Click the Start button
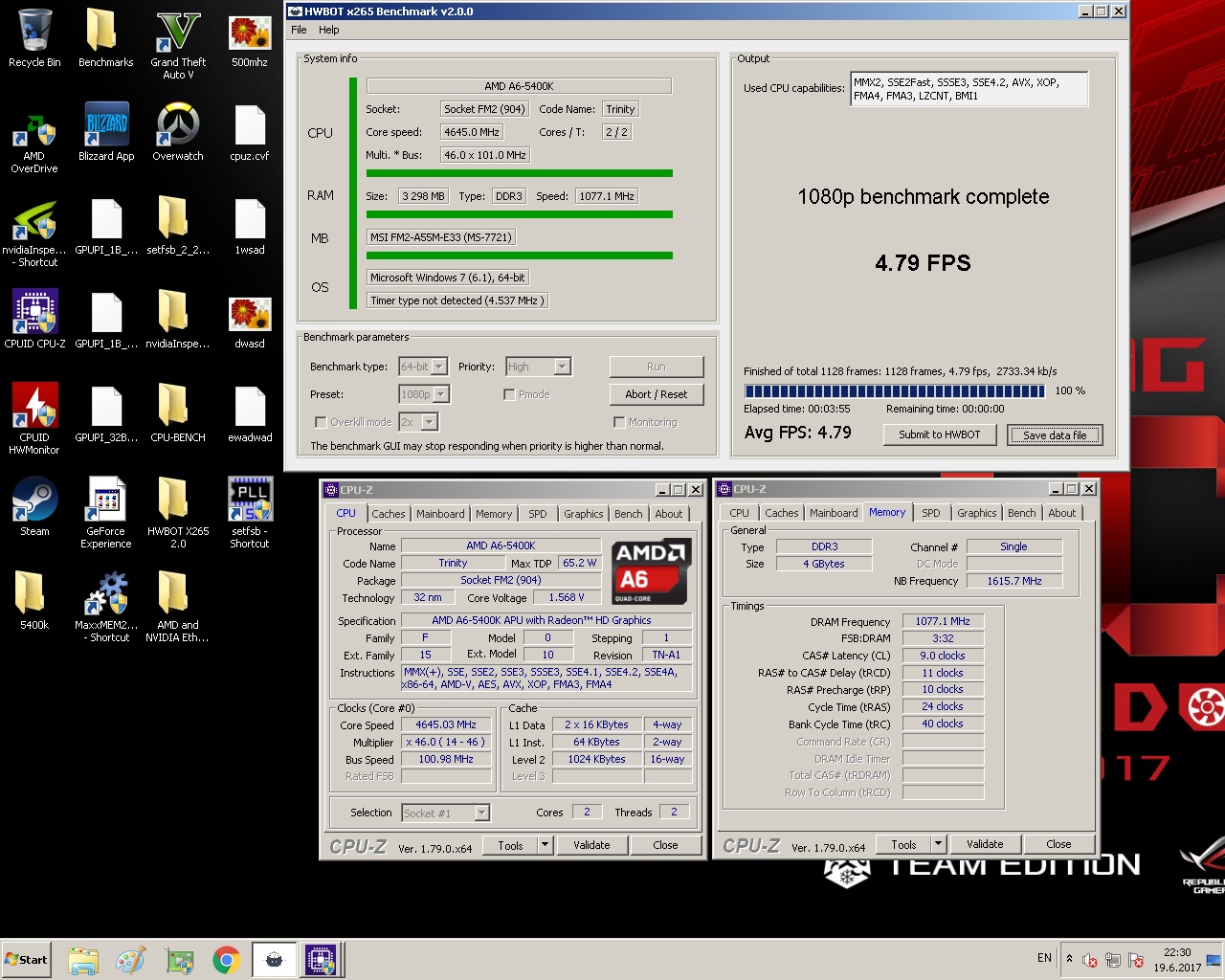This screenshot has width=1225, height=980. click(x=27, y=960)
